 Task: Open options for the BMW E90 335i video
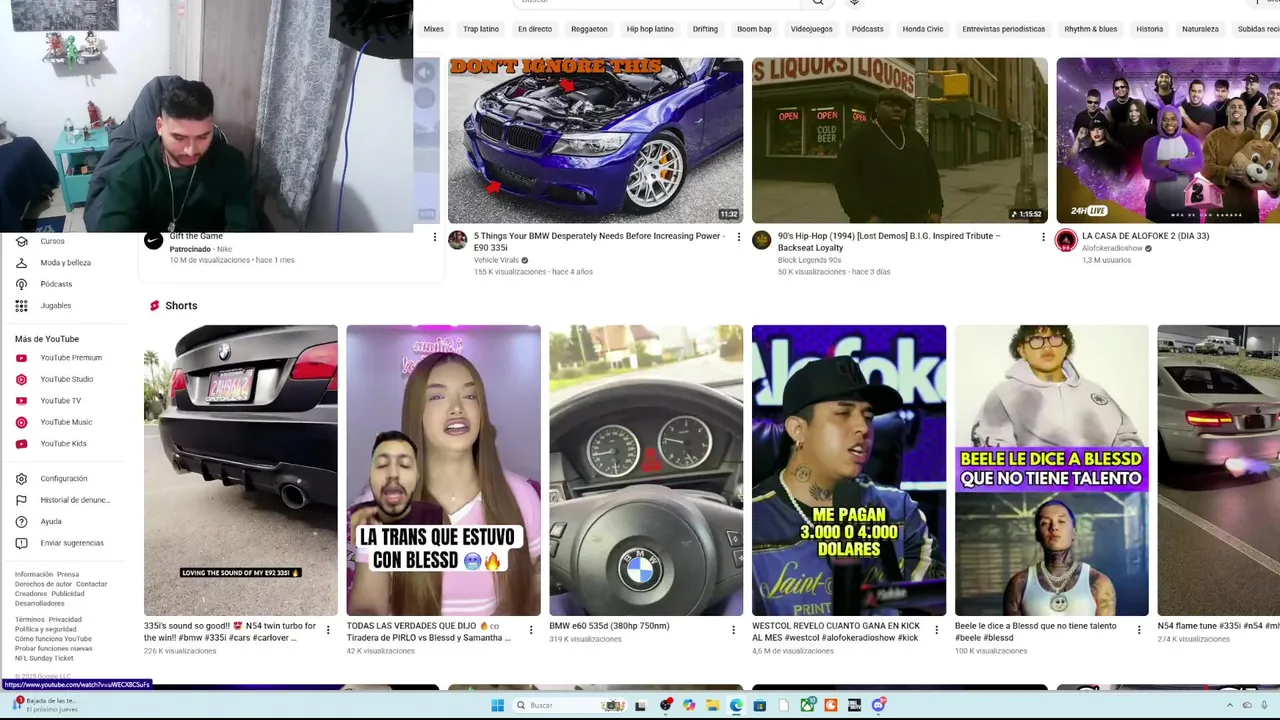[x=738, y=237]
